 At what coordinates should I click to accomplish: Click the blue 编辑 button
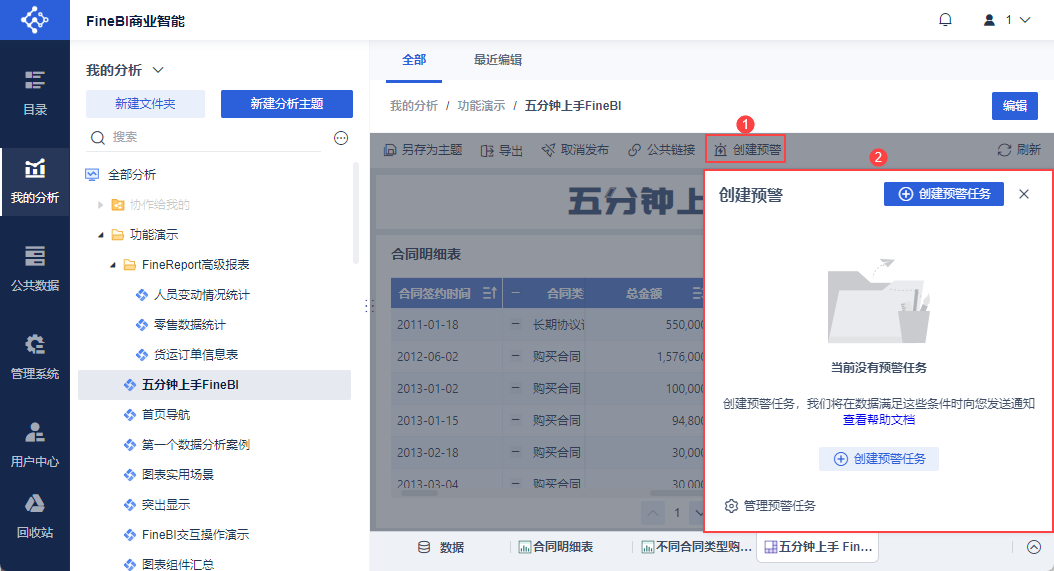pos(1014,106)
